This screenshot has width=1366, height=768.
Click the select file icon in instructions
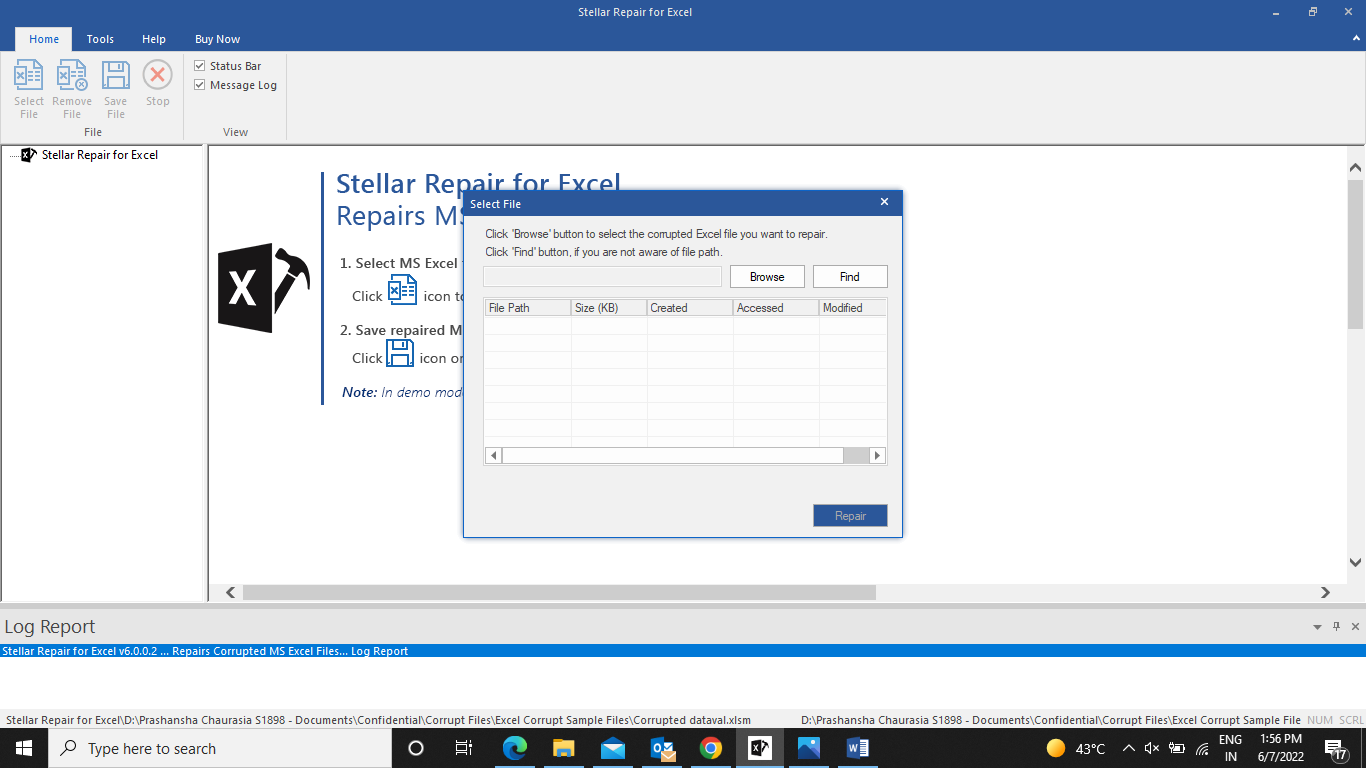tap(402, 290)
